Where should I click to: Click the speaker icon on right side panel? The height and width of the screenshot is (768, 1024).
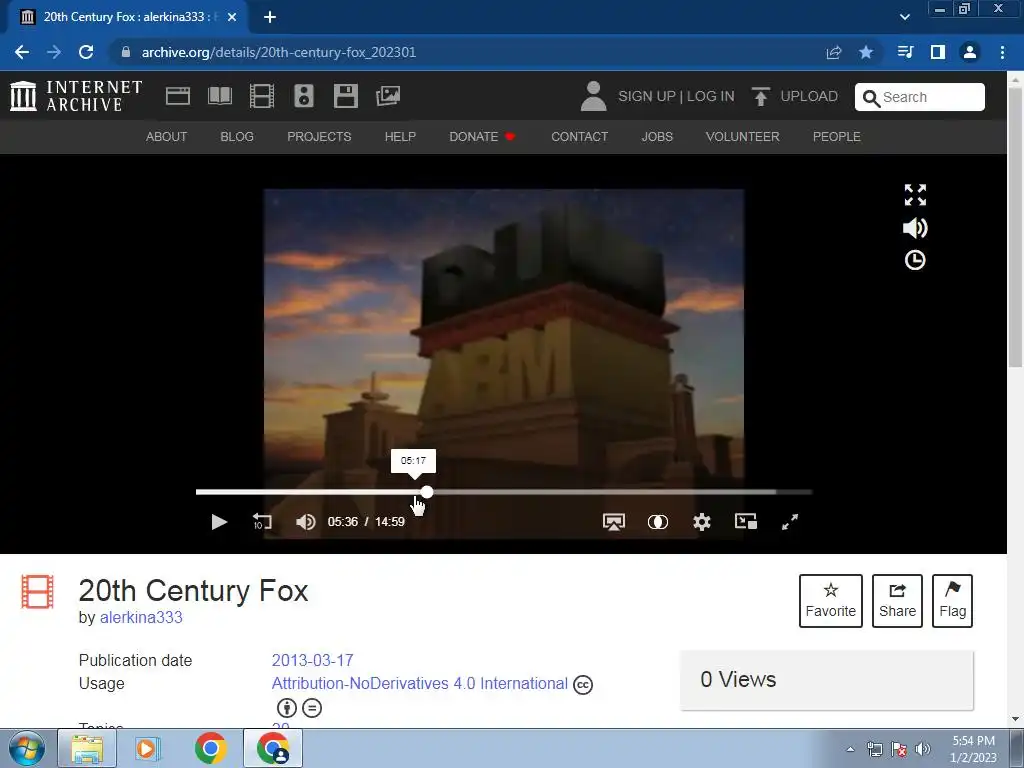pyautogui.click(x=915, y=228)
